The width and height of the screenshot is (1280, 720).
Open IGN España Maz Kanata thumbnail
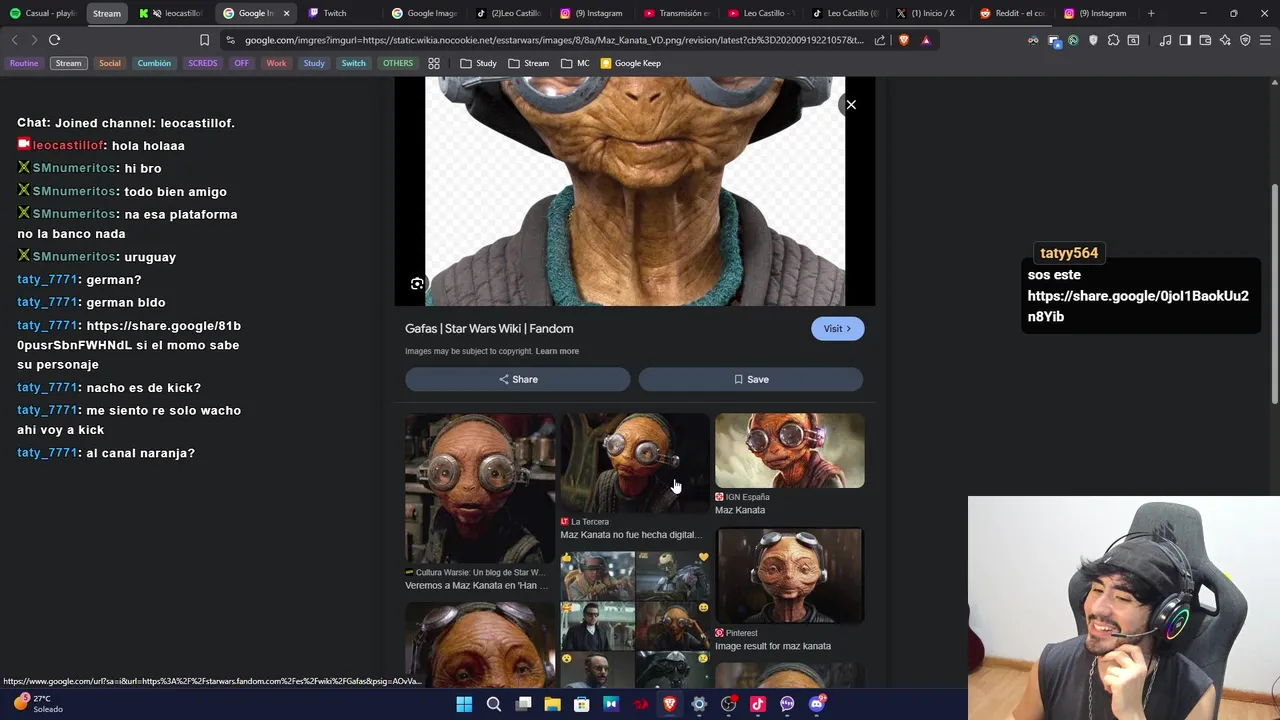click(x=790, y=451)
